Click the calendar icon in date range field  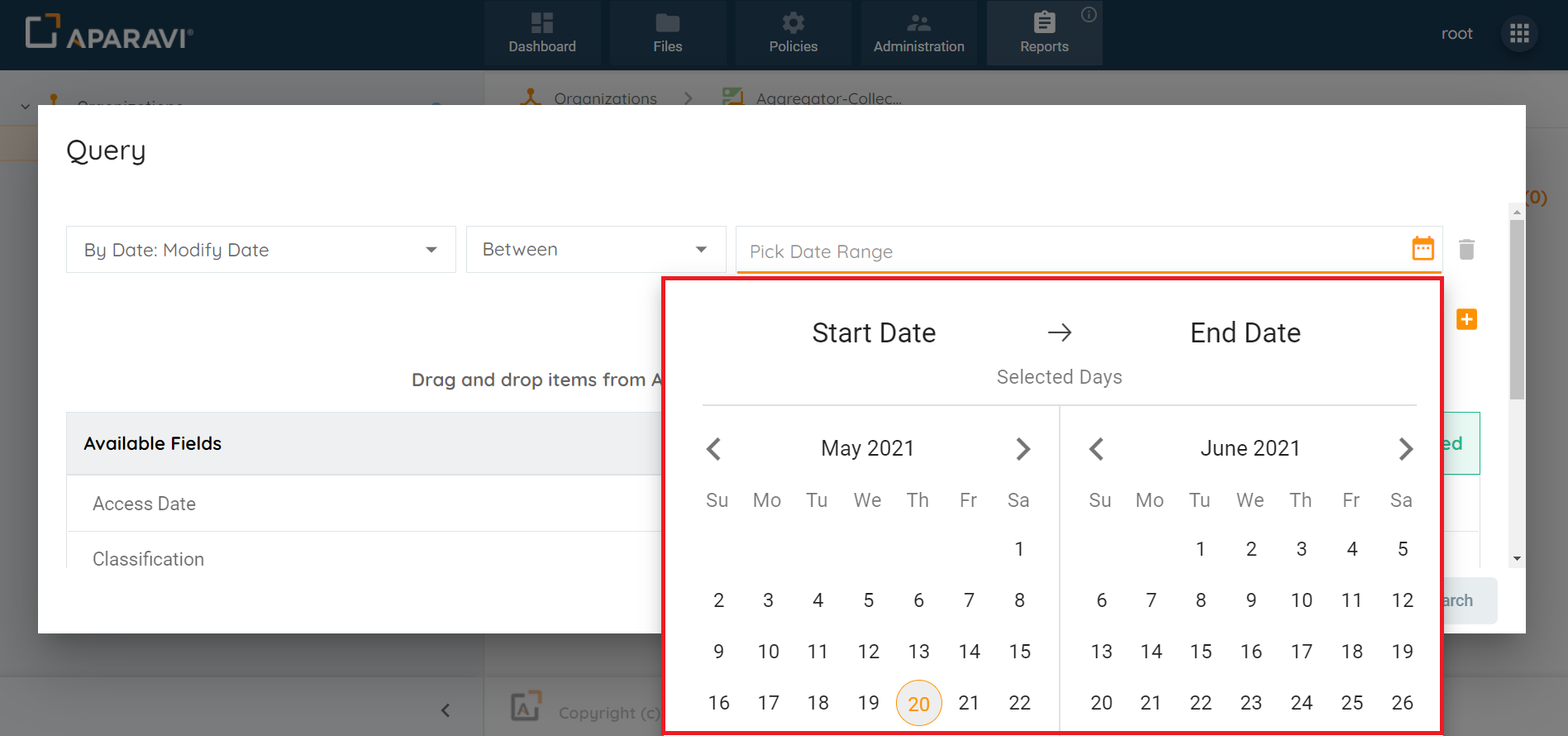click(x=1423, y=248)
